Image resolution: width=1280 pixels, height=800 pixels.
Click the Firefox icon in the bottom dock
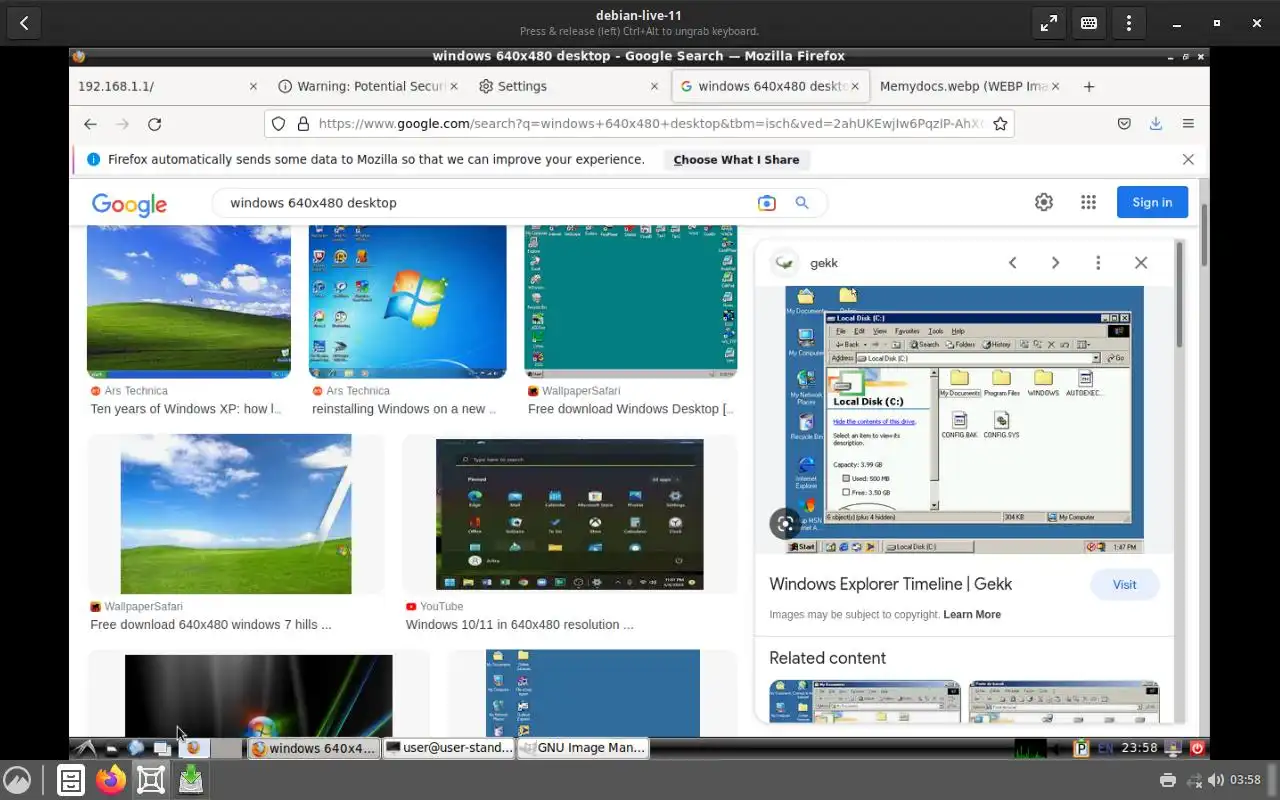tap(111, 780)
